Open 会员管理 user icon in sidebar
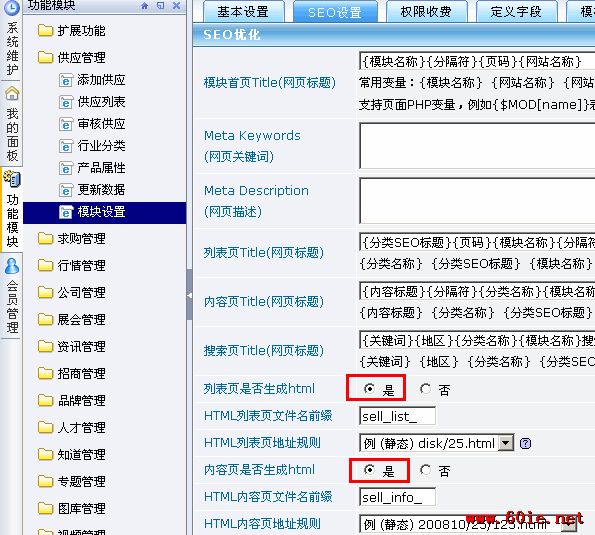 click(x=12, y=266)
